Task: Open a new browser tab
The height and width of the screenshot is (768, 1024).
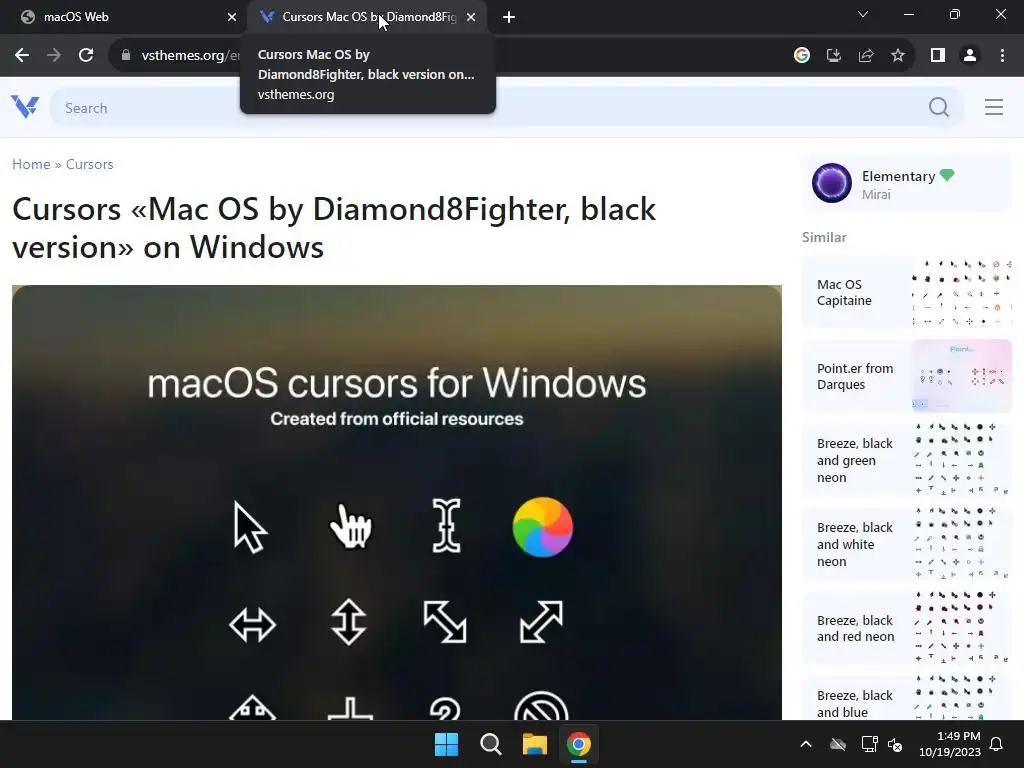Action: (x=509, y=17)
